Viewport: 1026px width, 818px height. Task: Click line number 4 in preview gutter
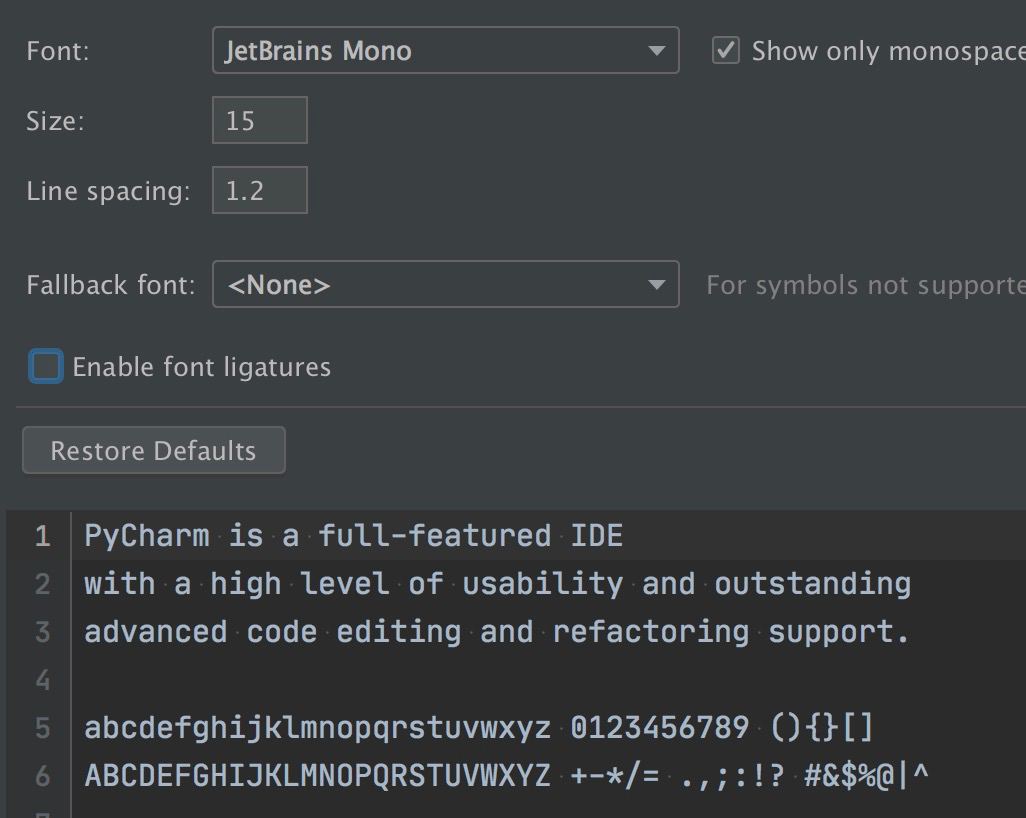click(x=43, y=680)
